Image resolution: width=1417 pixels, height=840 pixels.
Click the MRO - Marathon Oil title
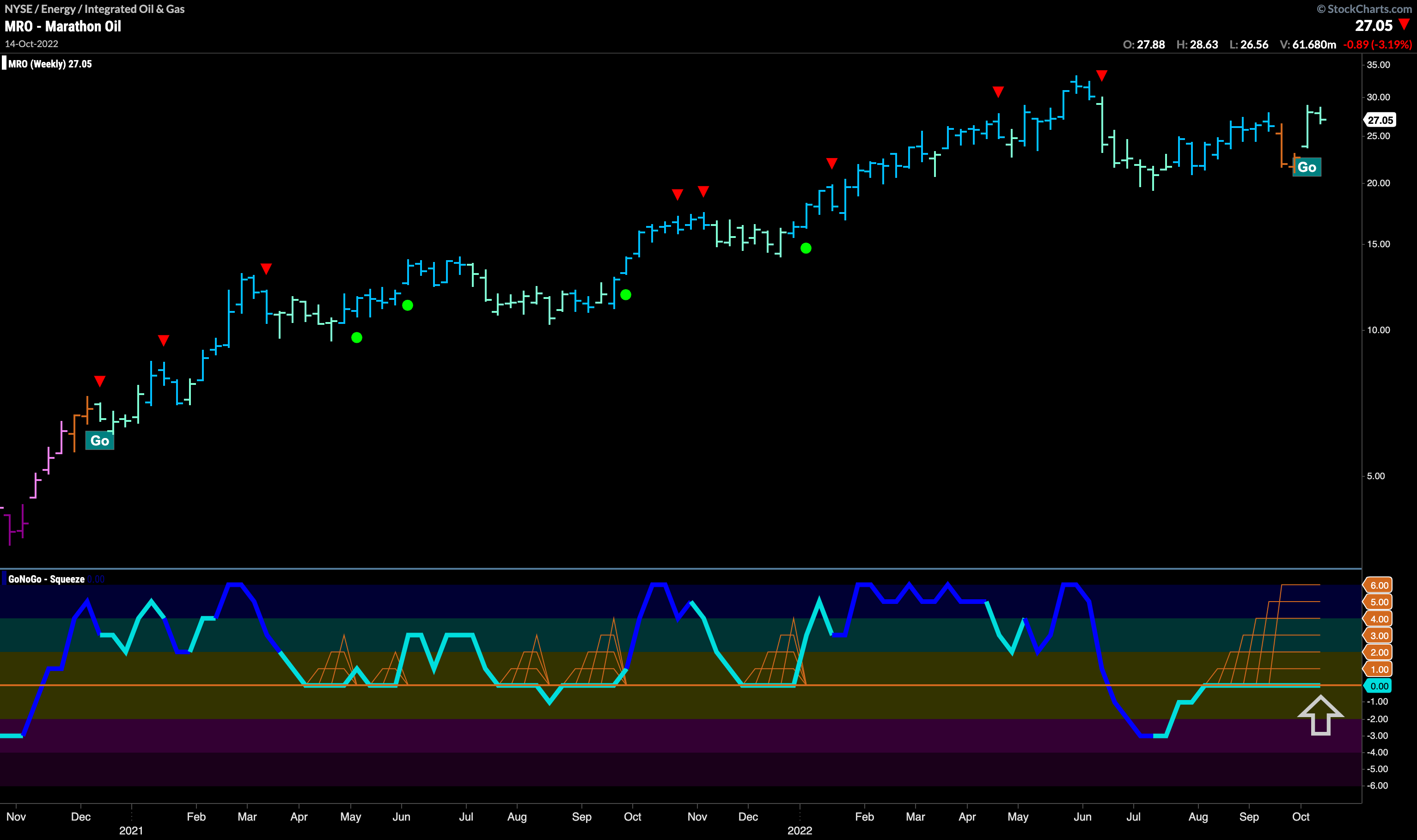63,27
